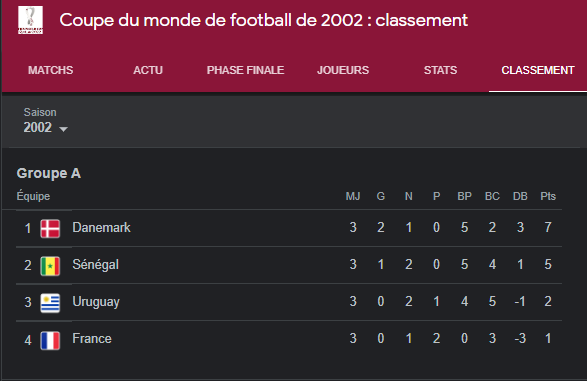This screenshot has width=587, height=381.
Task: Click the World Cup trophy logo
Action: [x=30, y=20]
